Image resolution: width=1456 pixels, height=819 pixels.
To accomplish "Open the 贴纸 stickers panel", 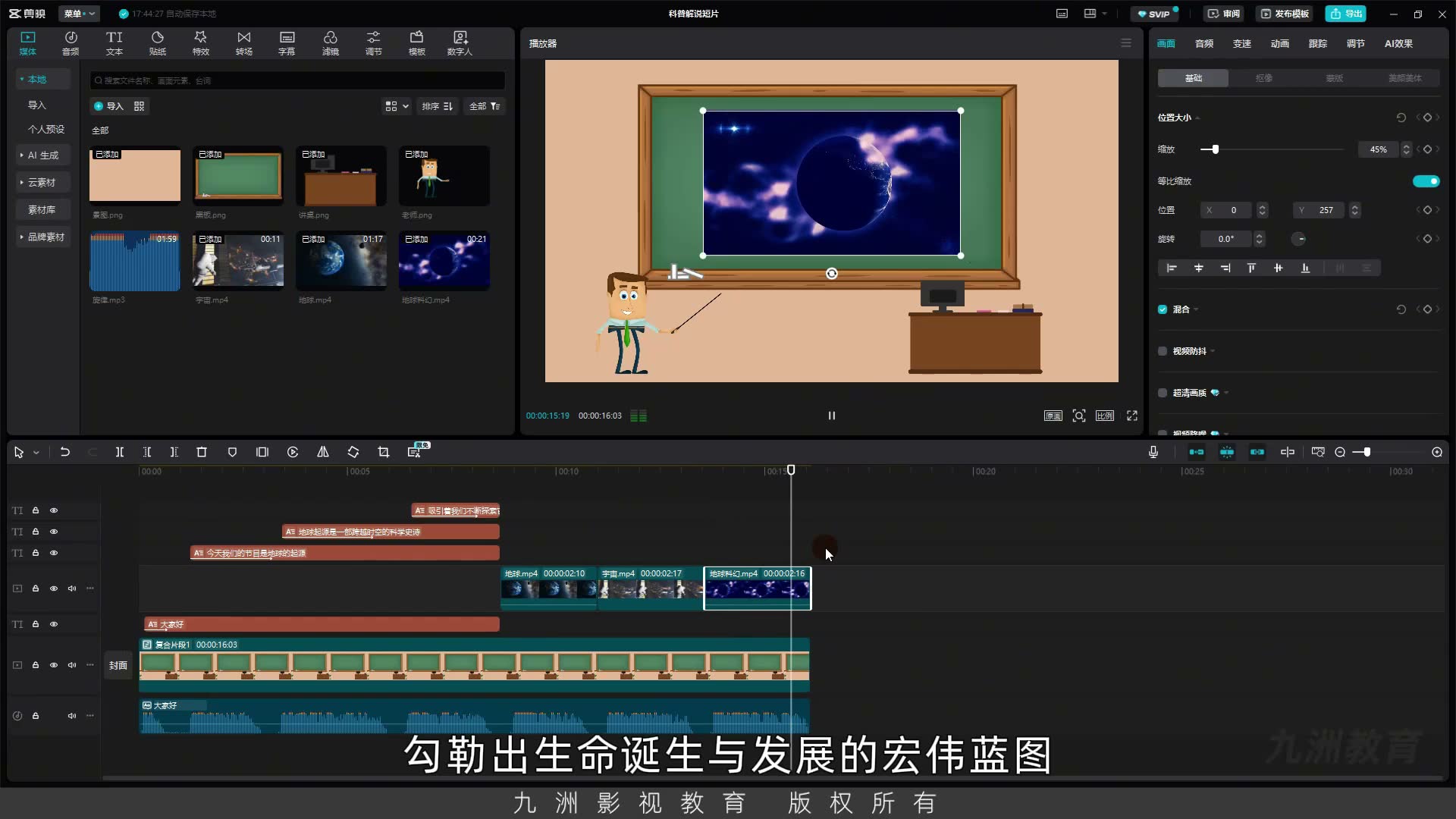I will tap(157, 43).
